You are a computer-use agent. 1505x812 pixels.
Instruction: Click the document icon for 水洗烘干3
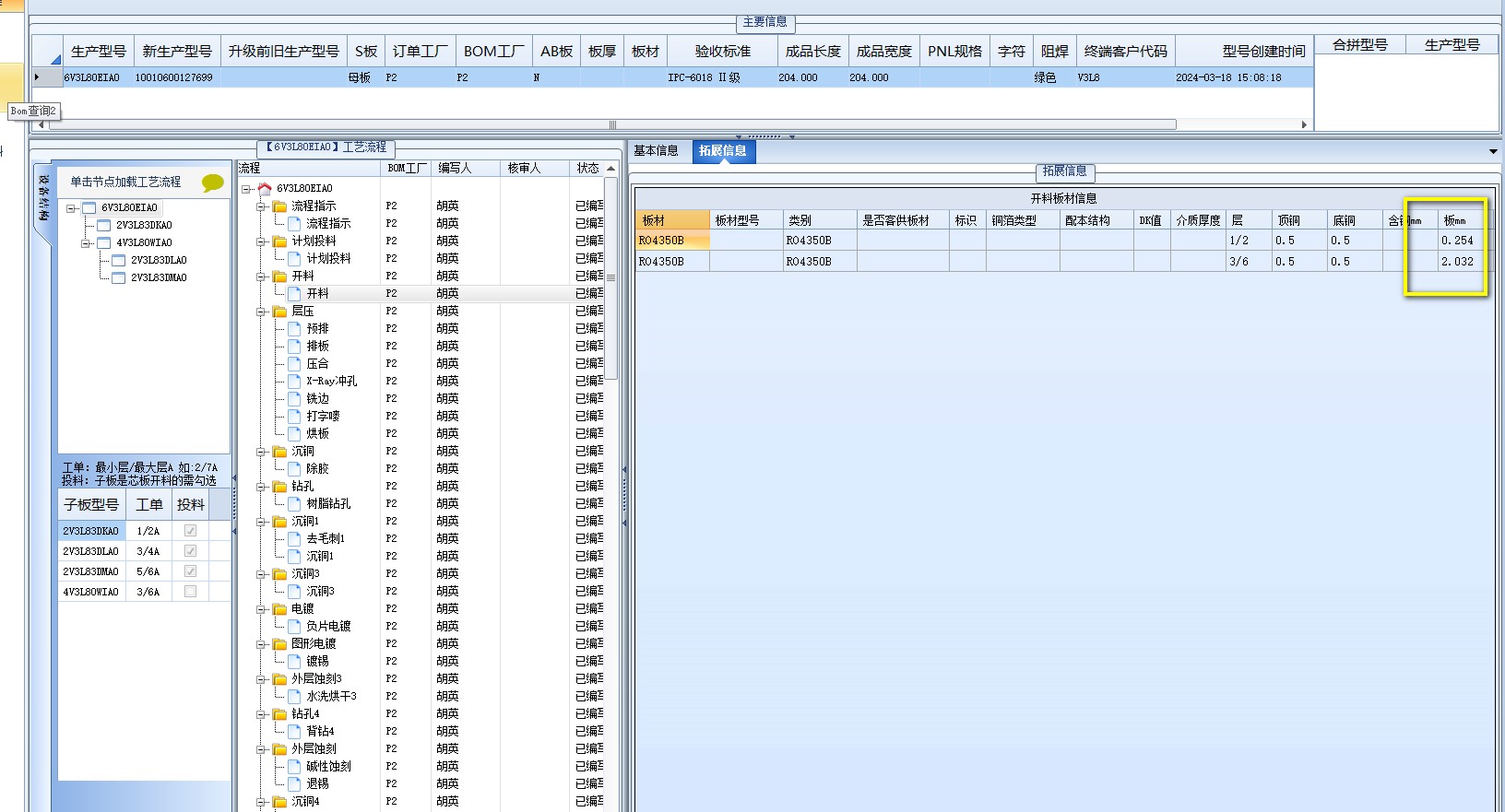(294, 696)
